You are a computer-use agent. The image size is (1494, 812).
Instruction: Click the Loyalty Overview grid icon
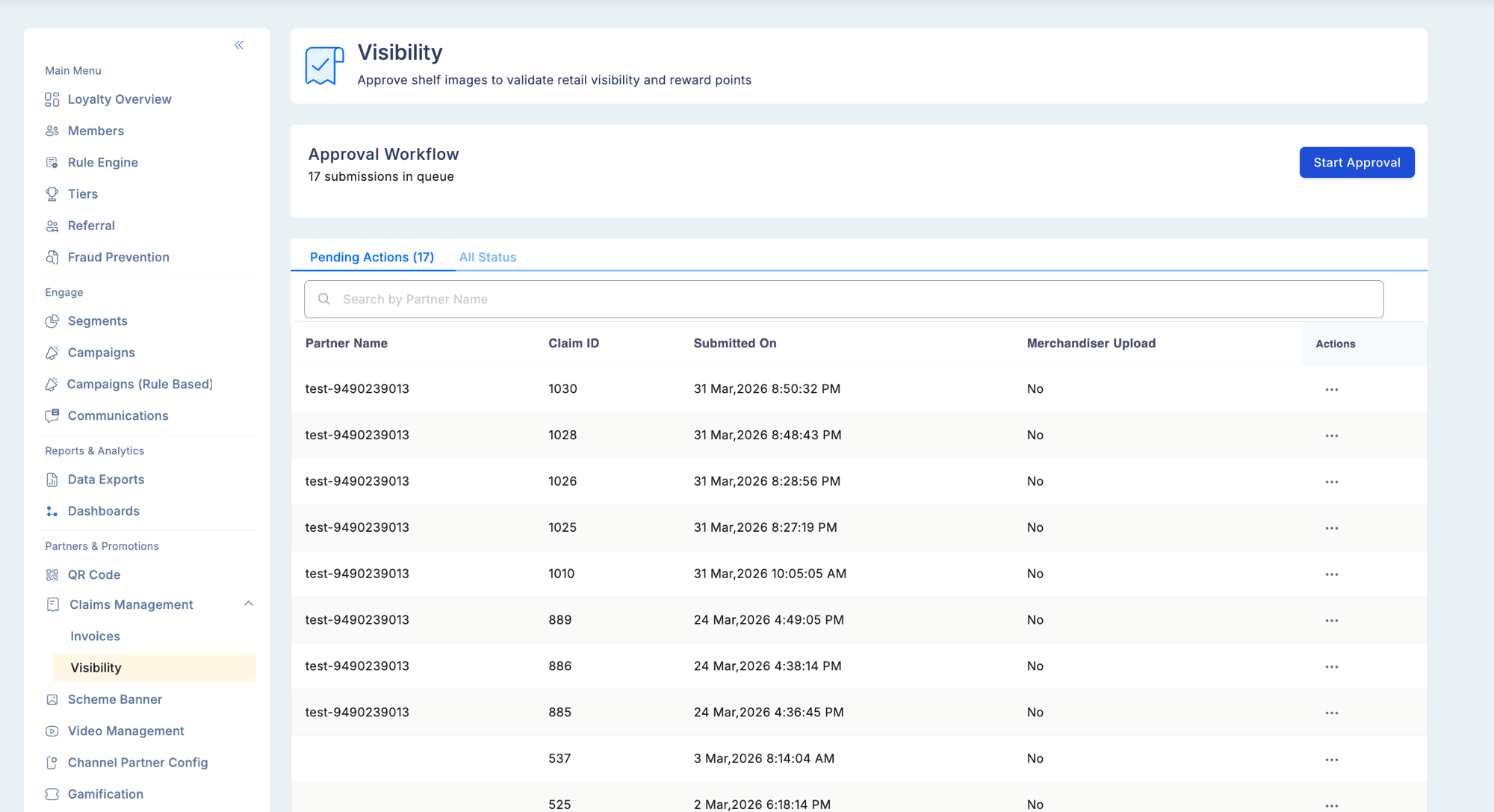click(52, 99)
